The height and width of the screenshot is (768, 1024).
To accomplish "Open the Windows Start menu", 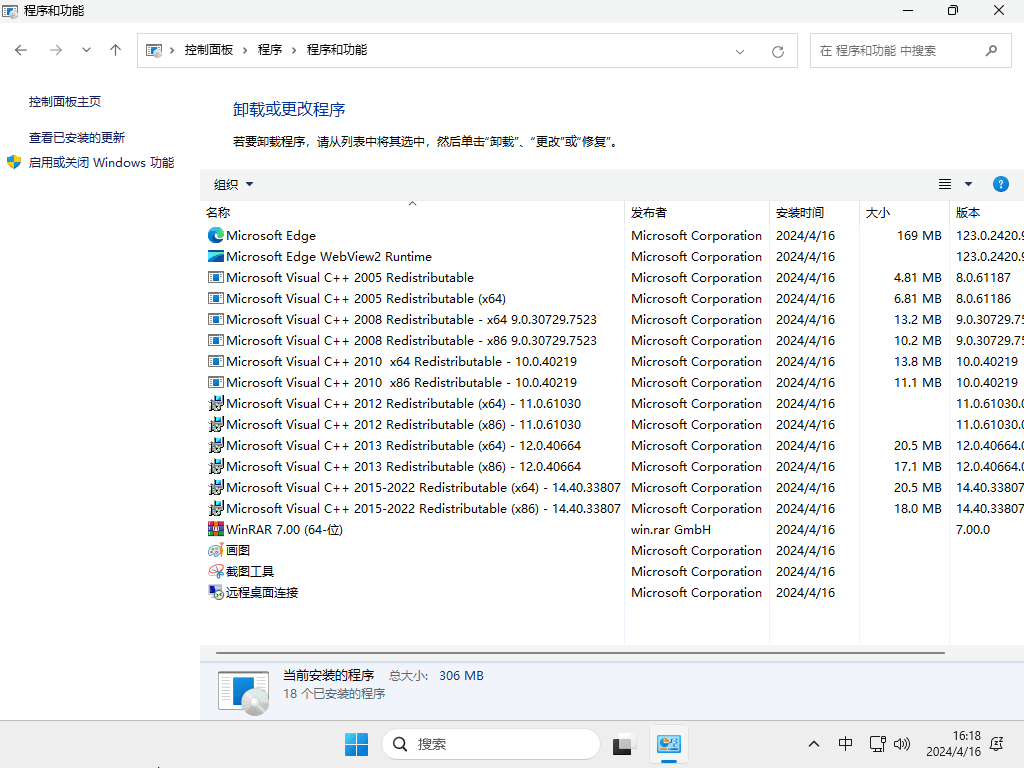I will (357, 744).
